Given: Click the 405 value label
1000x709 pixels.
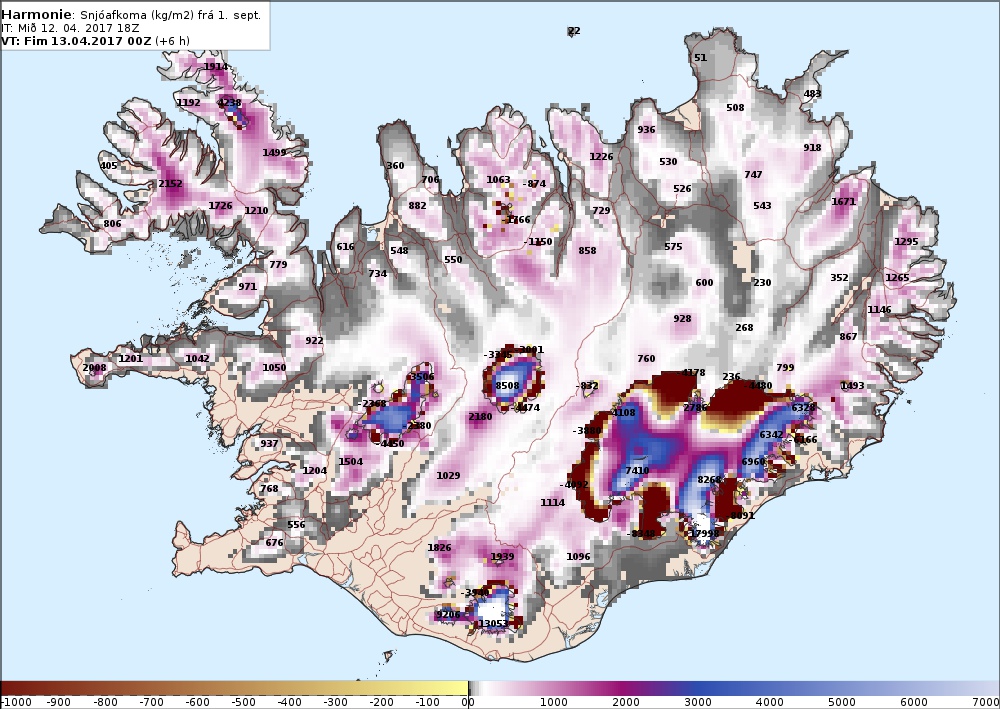Looking at the screenshot, I should click(x=108, y=165).
